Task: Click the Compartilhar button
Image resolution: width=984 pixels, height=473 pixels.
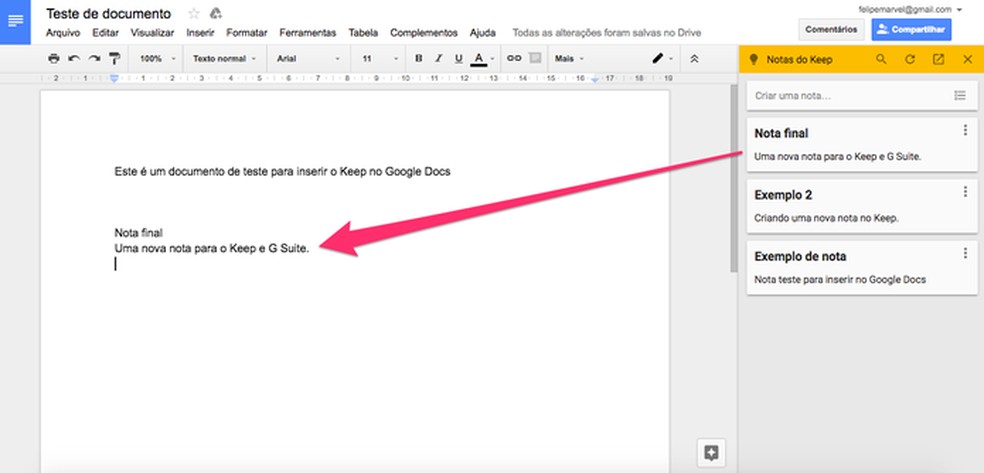Action: click(911, 29)
